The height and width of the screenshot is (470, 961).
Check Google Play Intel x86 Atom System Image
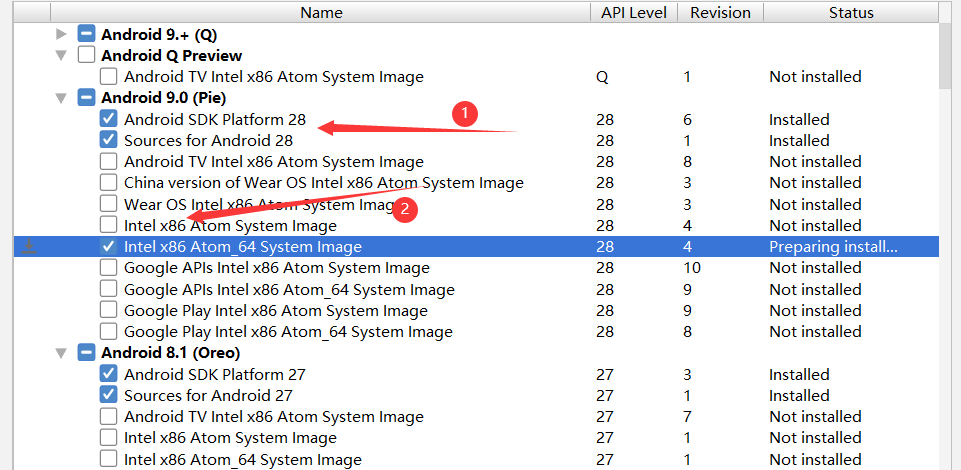coord(108,311)
